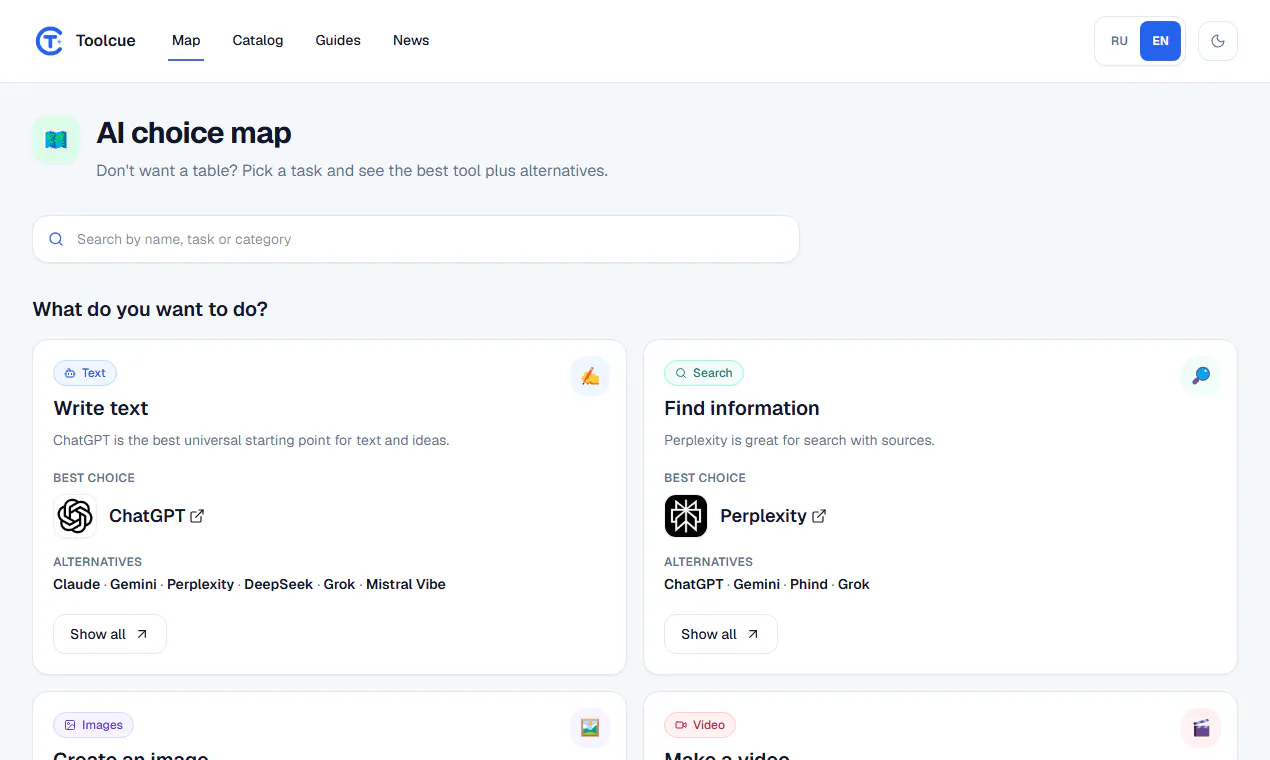Select the Images category tag
The height and width of the screenshot is (760, 1270).
pyautogui.click(x=94, y=725)
